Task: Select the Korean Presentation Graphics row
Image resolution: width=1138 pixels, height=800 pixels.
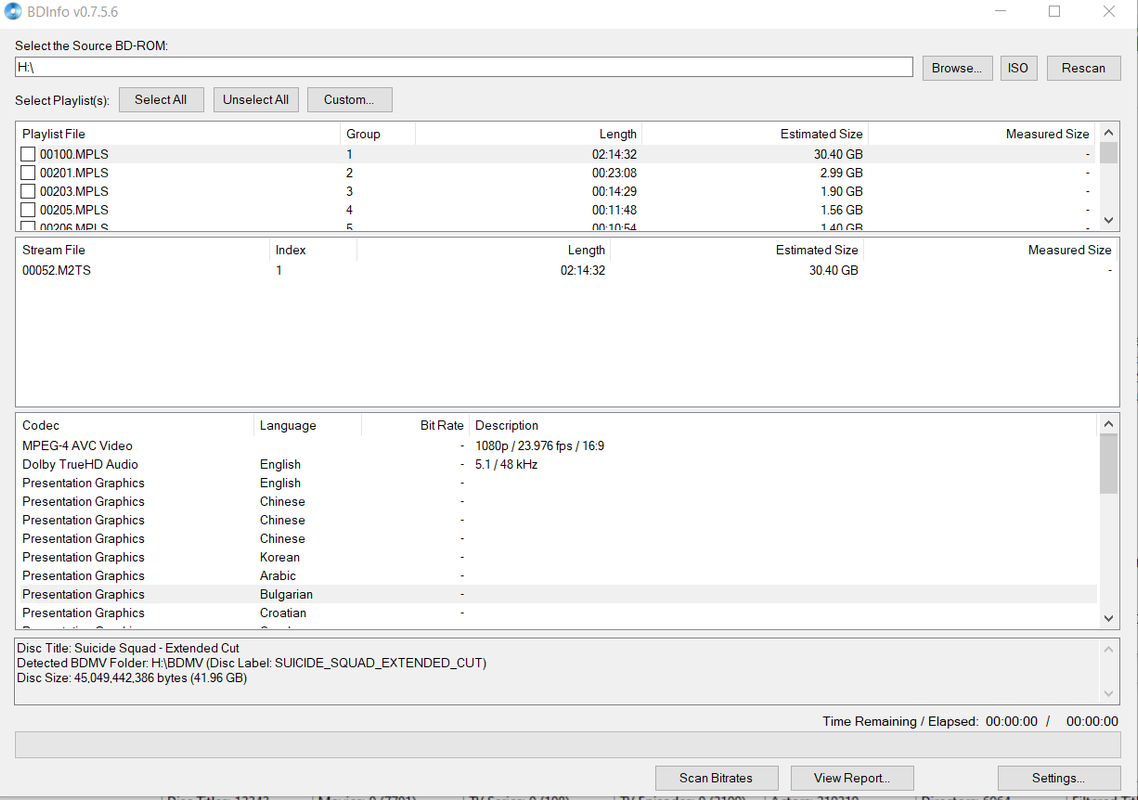Action: [x=557, y=557]
